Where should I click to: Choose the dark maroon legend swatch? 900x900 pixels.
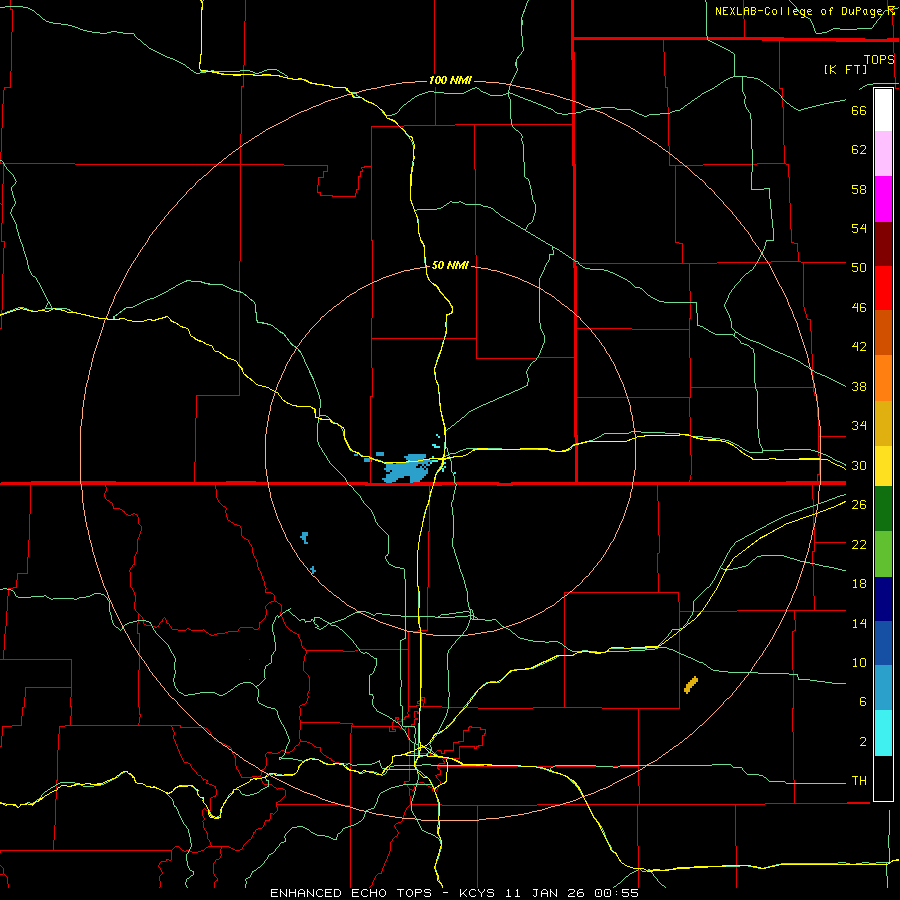tap(883, 244)
